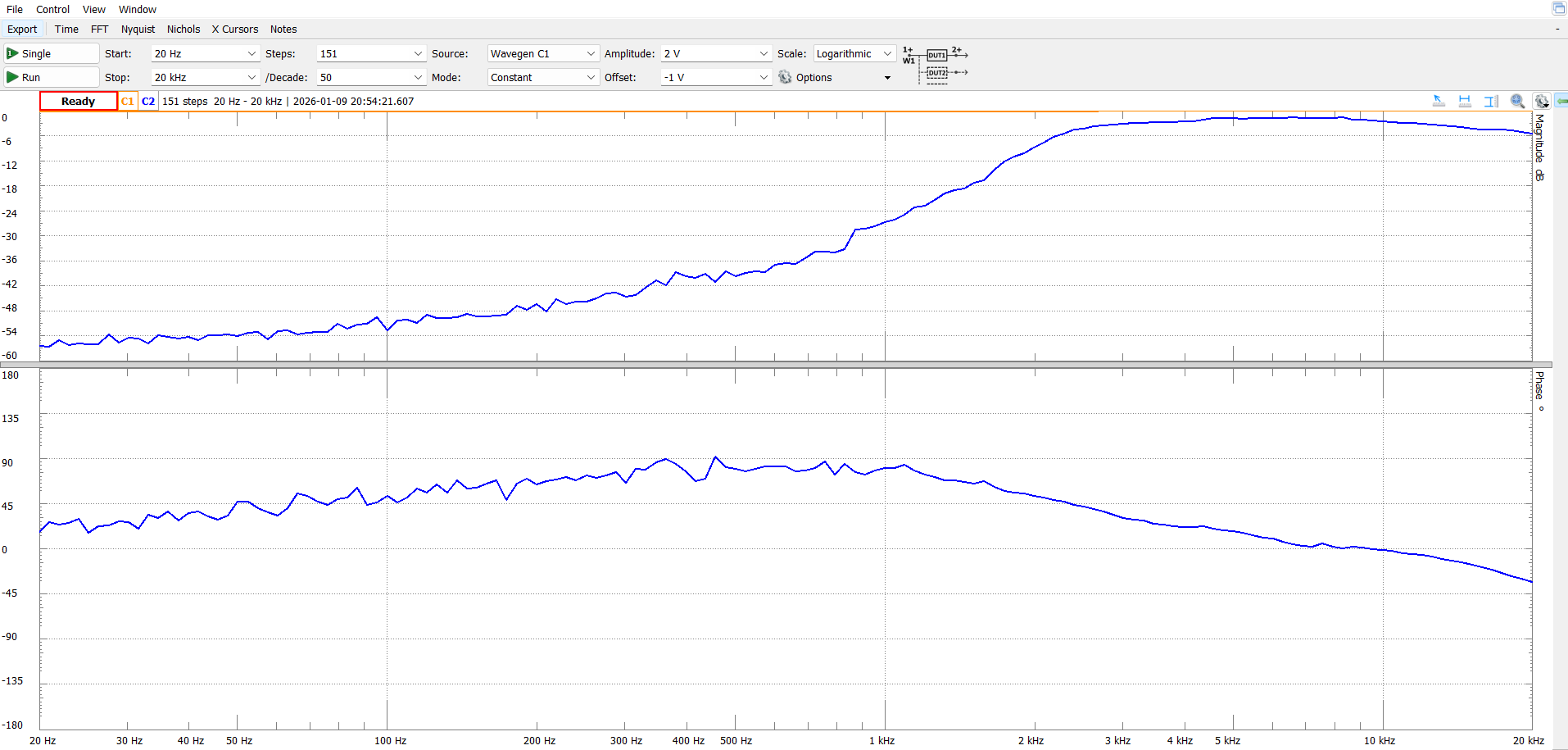The image size is (1568, 750).
Task: Click the magnifier zoom-fit icon
Action: [x=1517, y=101]
